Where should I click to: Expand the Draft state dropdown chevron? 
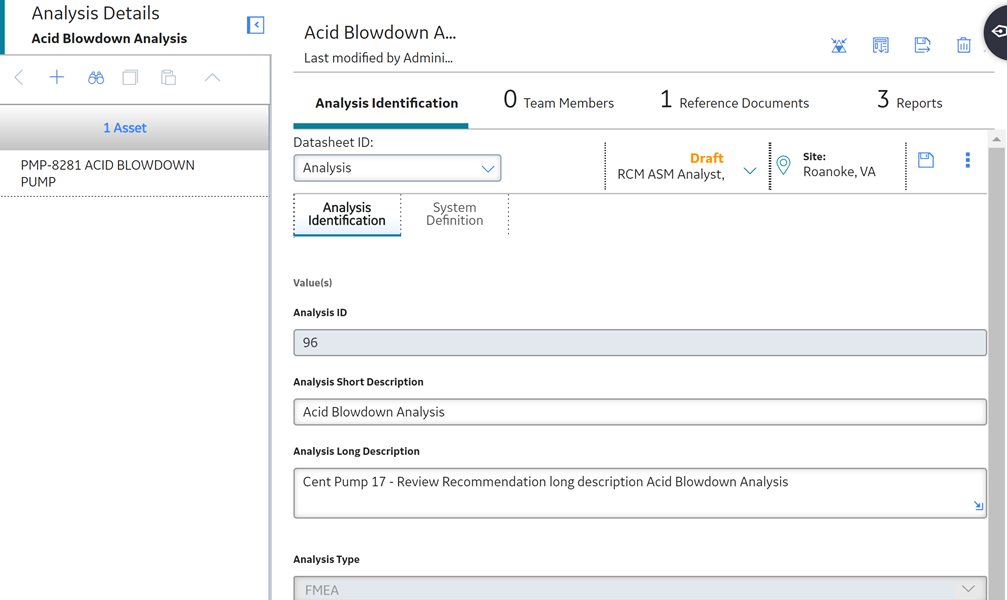pos(749,171)
